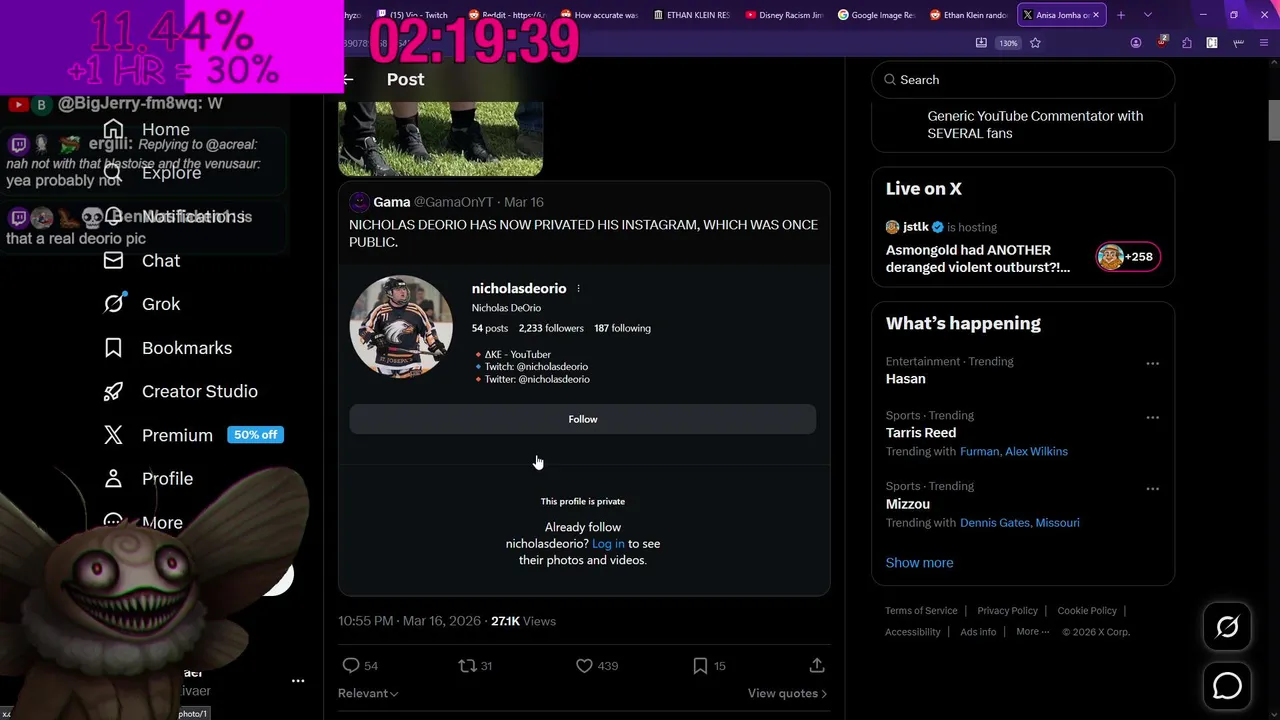Like the post with 439 likes

[x=584, y=665]
